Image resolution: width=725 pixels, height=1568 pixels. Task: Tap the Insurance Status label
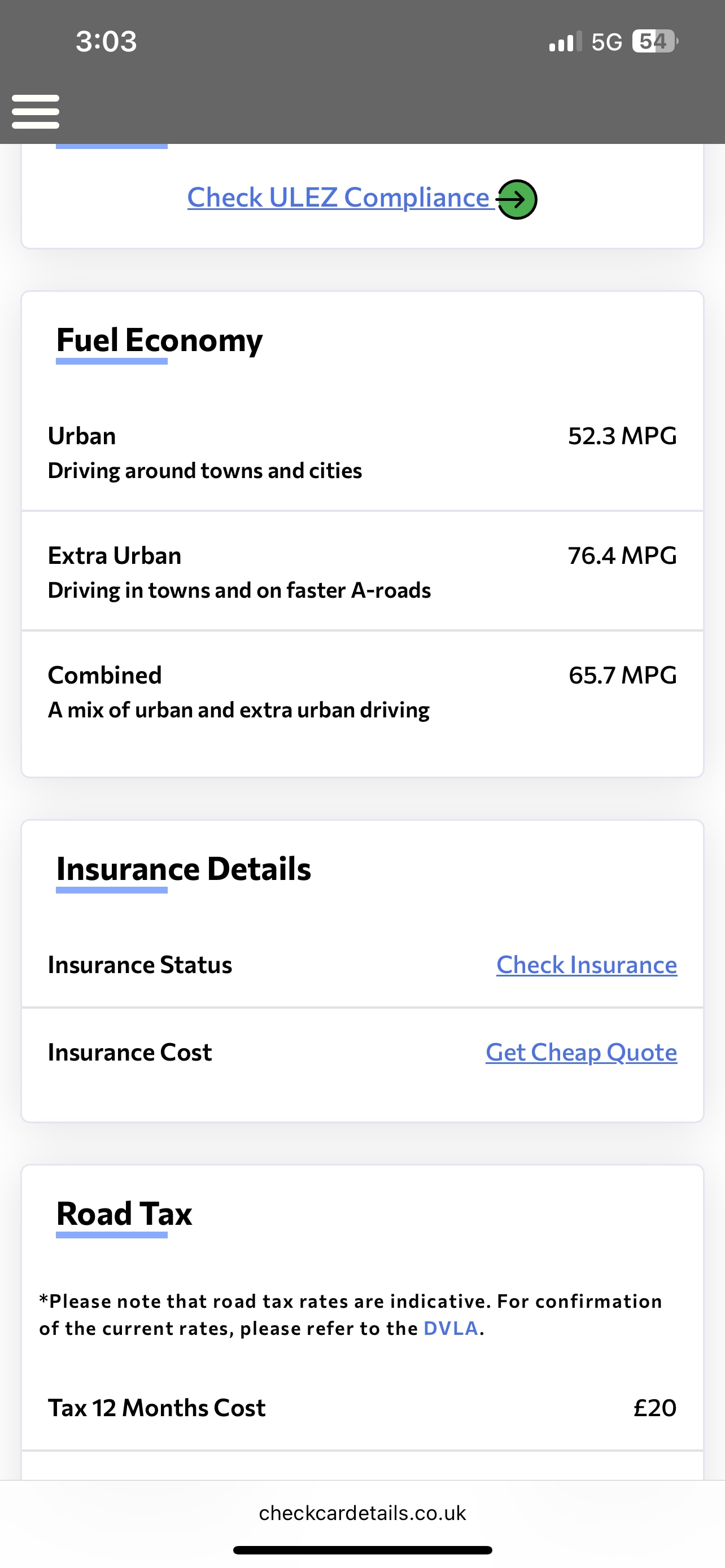(140, 965)
